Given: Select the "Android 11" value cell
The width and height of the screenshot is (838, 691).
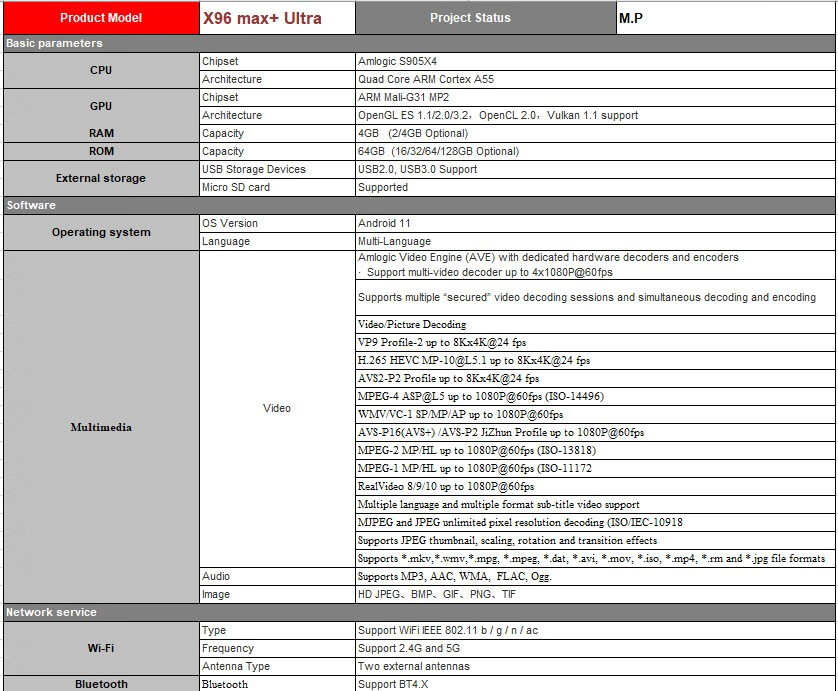Looking at the screenshot, I should pyautogui.click(x=595, y=223).
